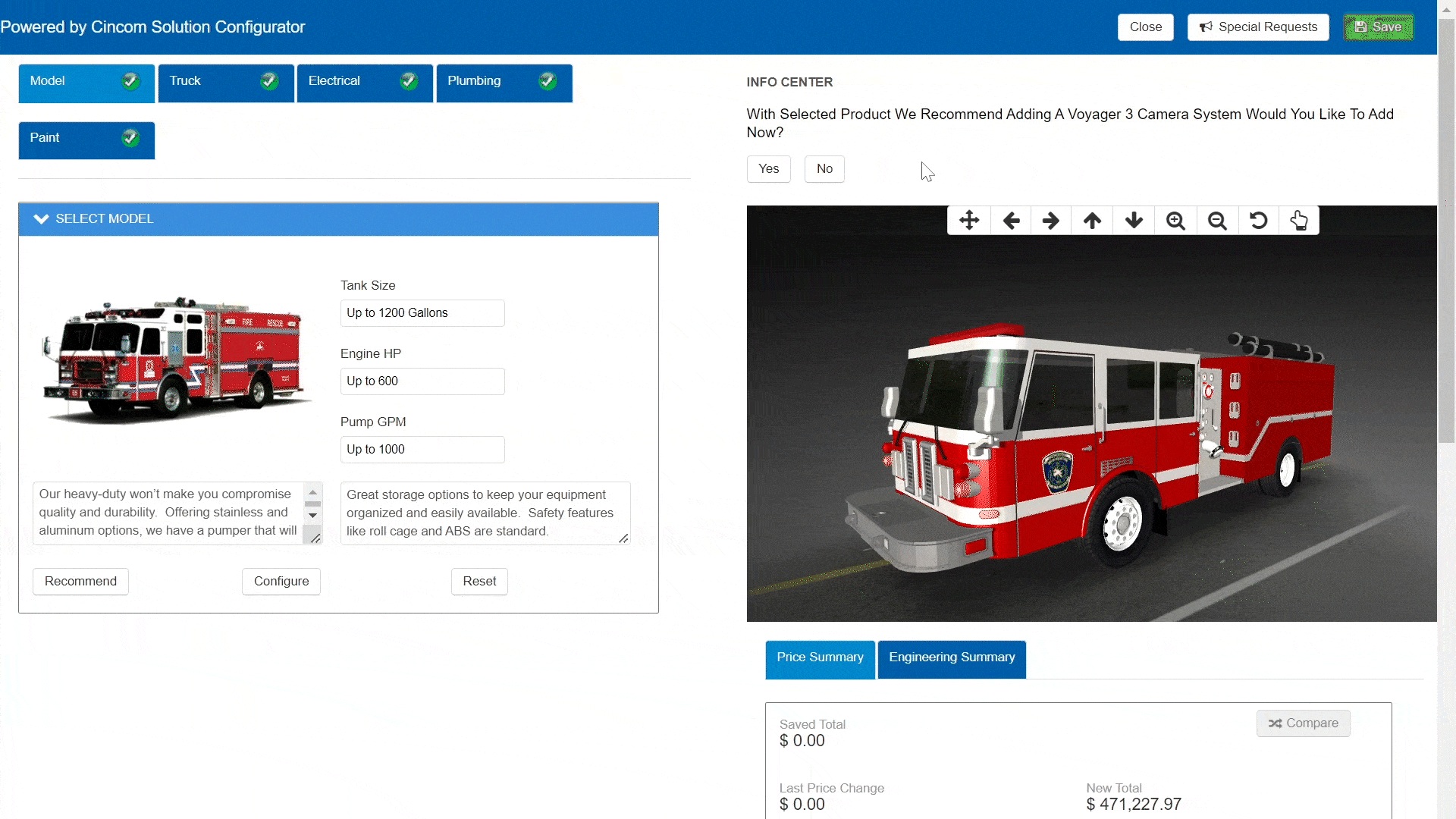Image resolution: width=1456 pixels, height=819 pixels.
Task: Rotate truck view with right arrow icon
Action: pyautogui.click(x=1051, y=221)
